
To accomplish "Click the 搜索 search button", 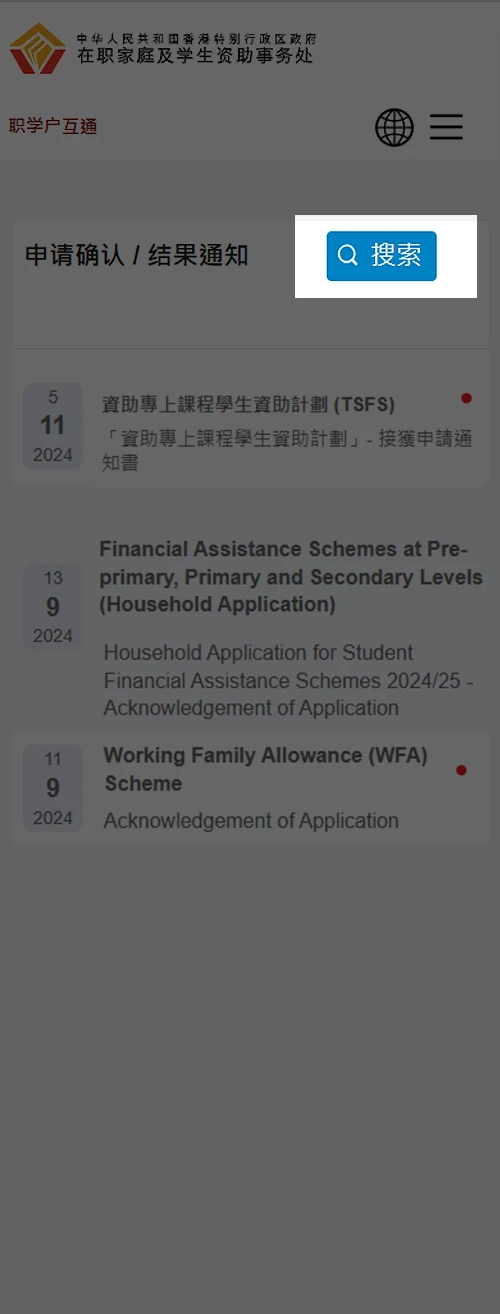I will coord(381,255).
